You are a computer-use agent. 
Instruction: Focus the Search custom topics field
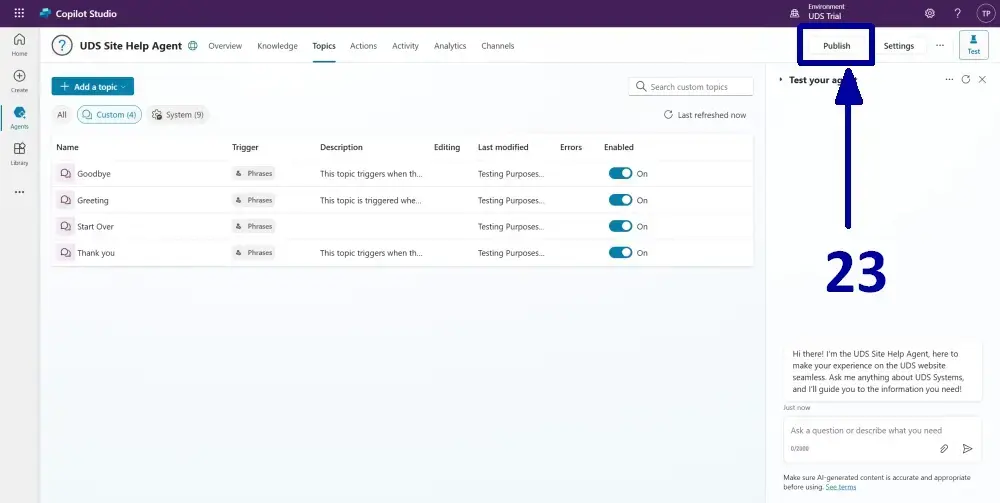(691, 87)
